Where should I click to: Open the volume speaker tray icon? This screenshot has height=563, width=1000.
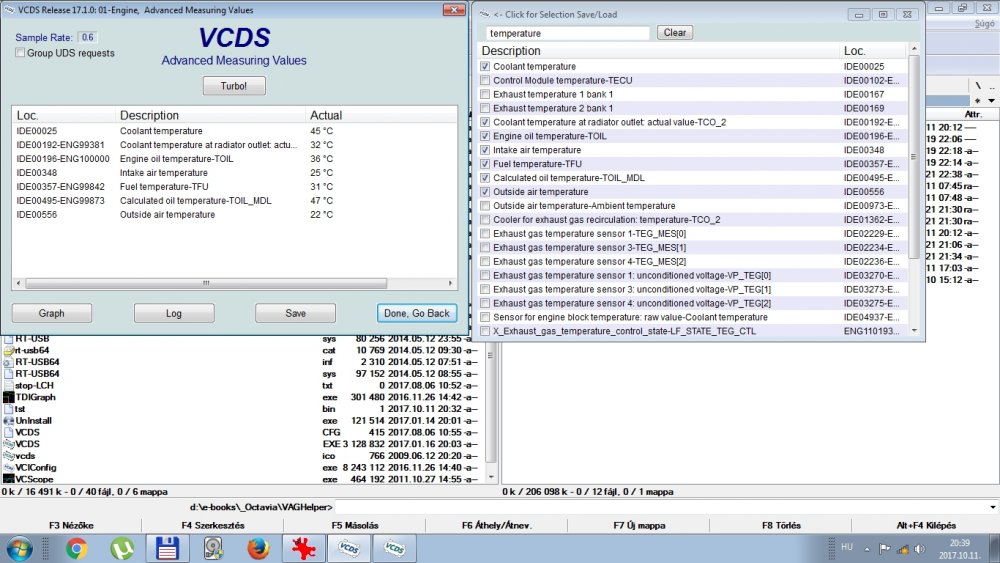920,548
